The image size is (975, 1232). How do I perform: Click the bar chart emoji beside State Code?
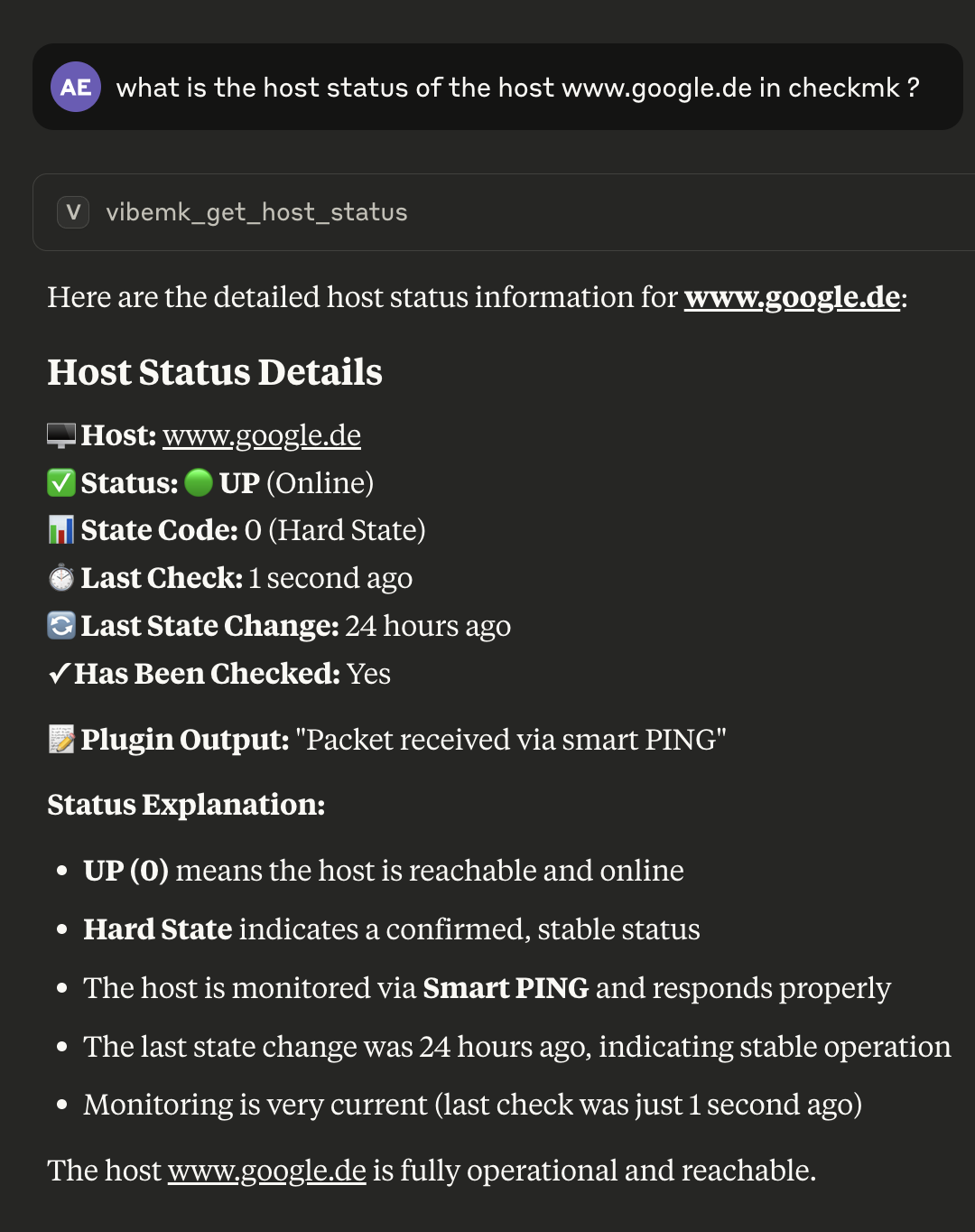click(x=61, y=530)
